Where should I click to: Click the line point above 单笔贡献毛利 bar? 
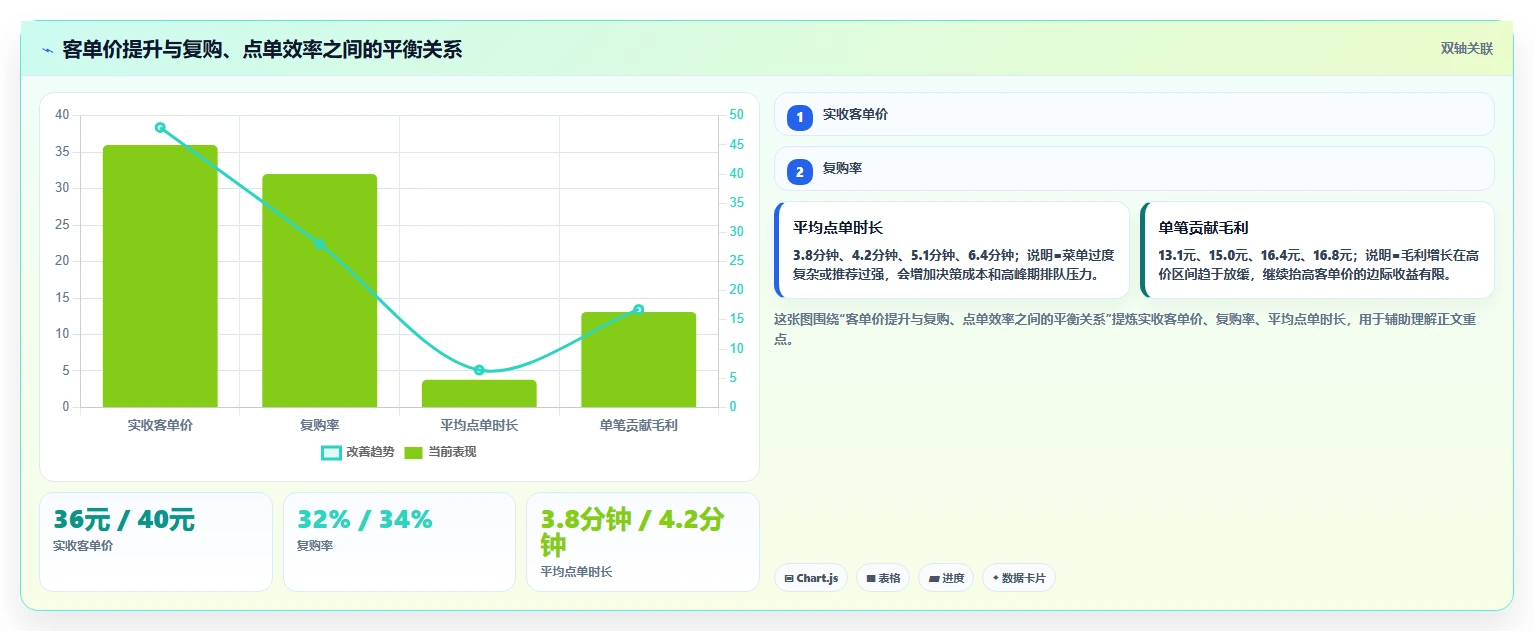pyautogui.click(x=639, y=310)
